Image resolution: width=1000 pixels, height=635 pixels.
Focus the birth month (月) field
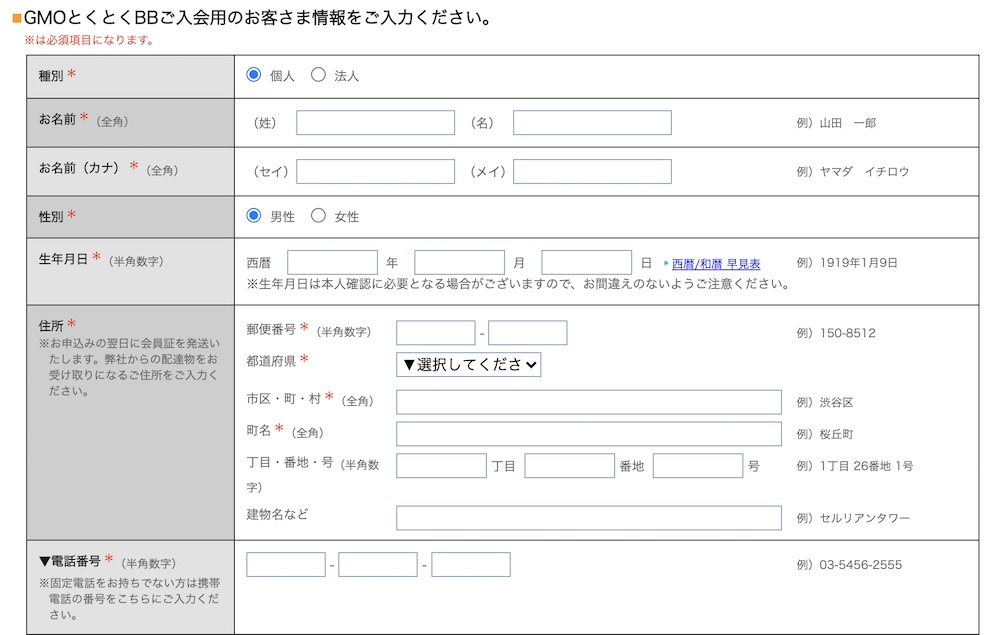[x=460, y=263]
